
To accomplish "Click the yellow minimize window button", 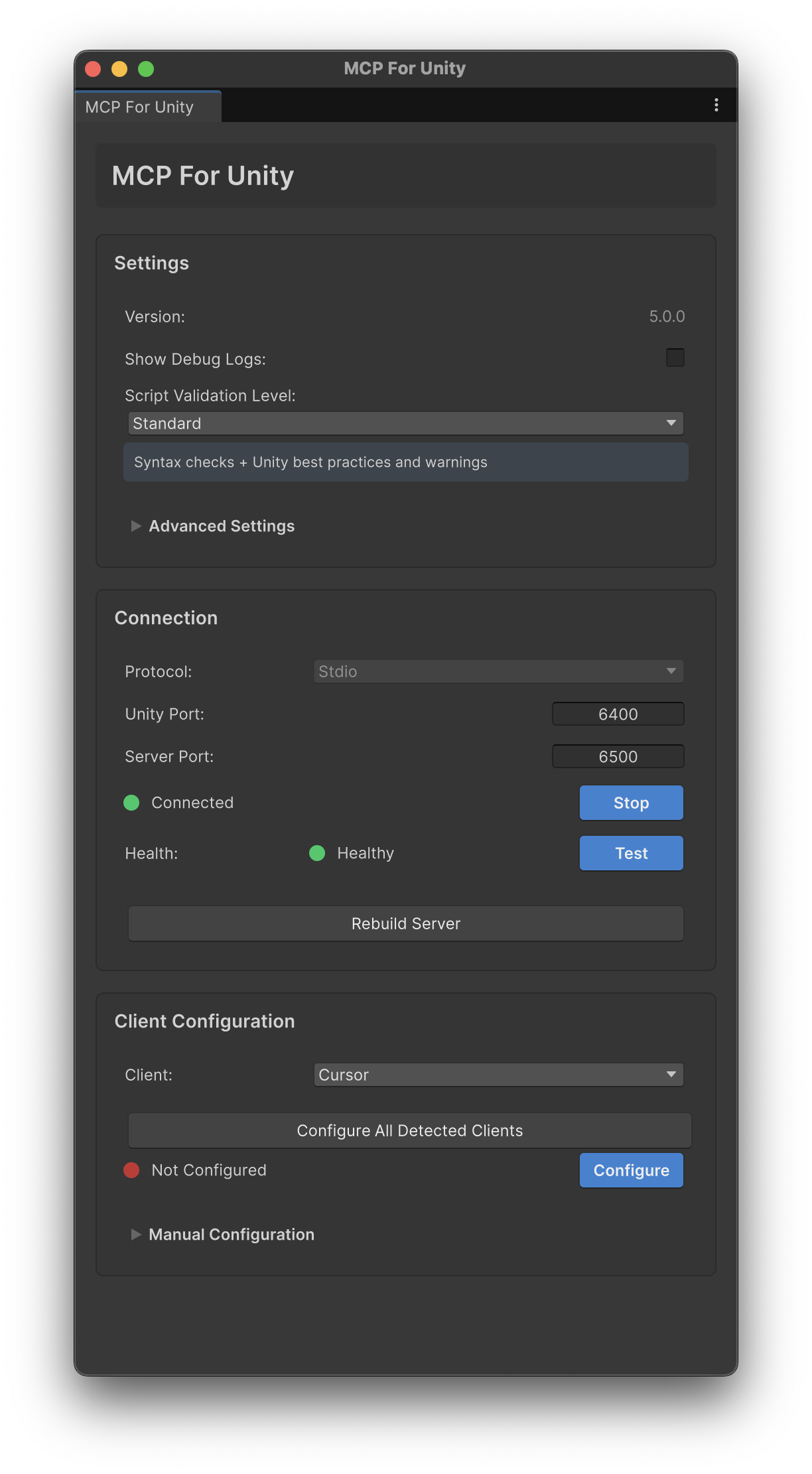I will [119, 69].
